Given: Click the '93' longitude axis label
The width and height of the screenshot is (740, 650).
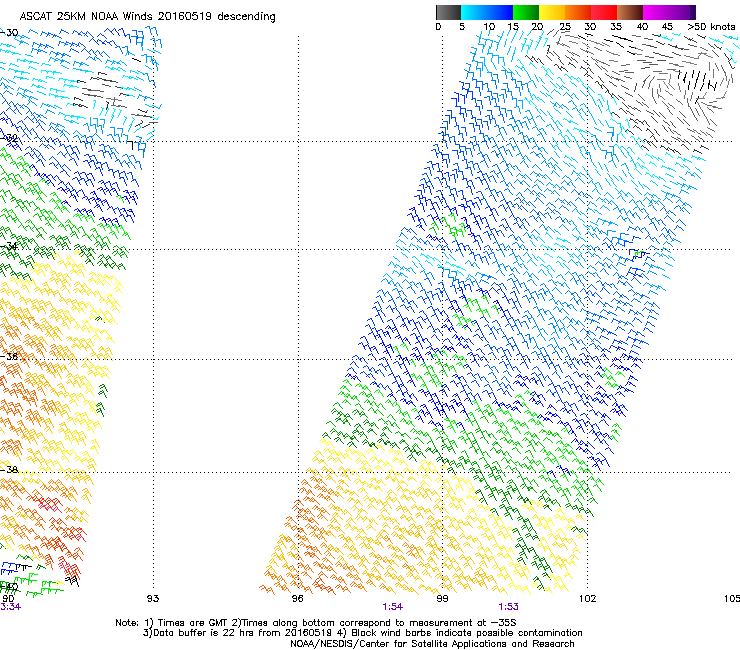Looking at the screenshot, I should click(x=153, y=599).
